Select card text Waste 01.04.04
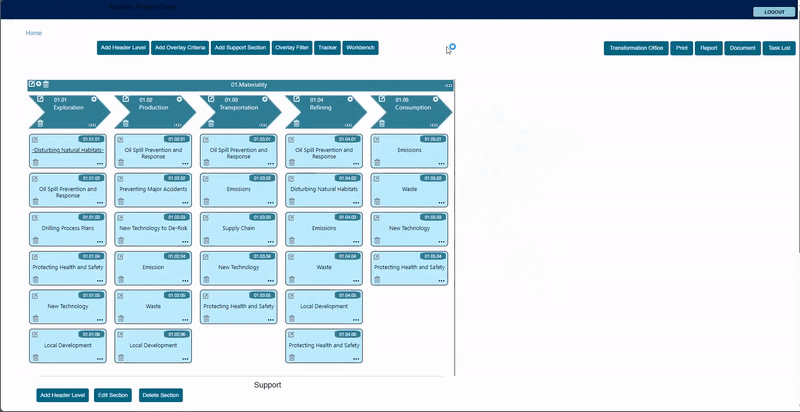 324,267
